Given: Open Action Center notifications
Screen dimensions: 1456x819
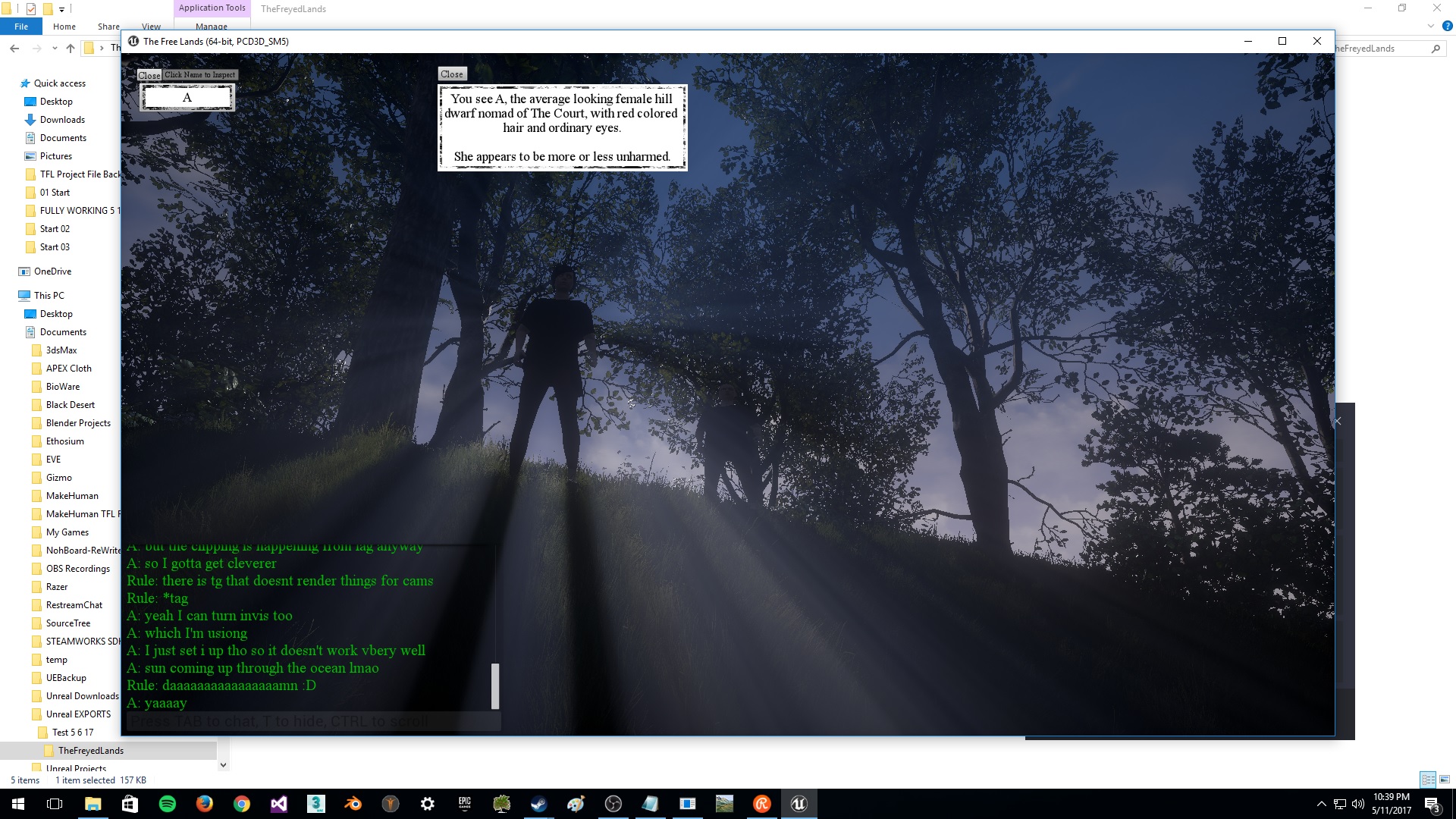Looking at the screenshot, I should [1432, 804].
